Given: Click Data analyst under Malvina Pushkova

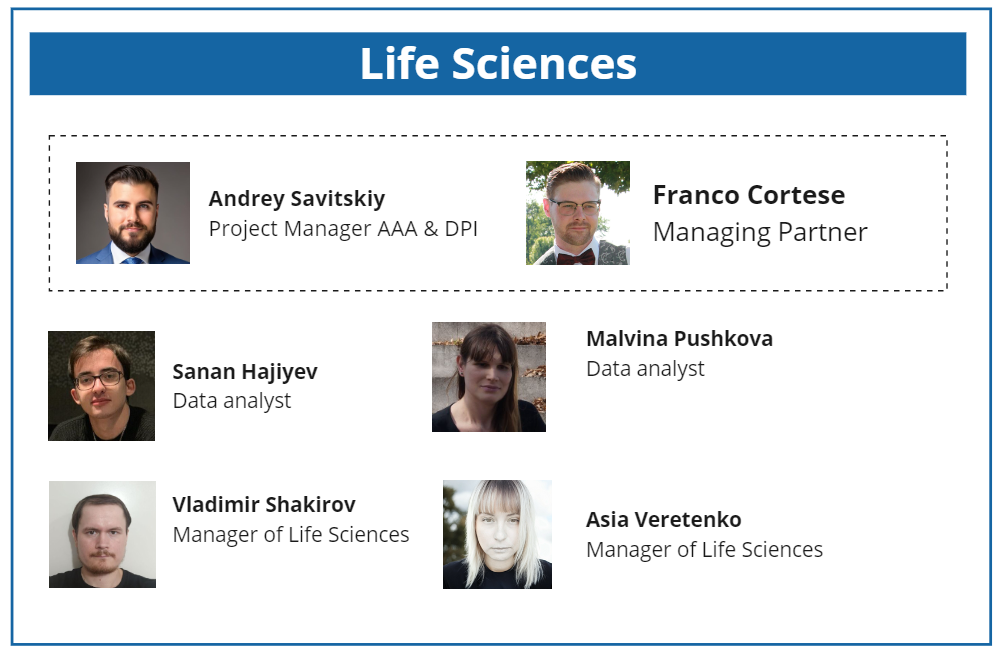Looking at the screenshot, I should (645, 369).
